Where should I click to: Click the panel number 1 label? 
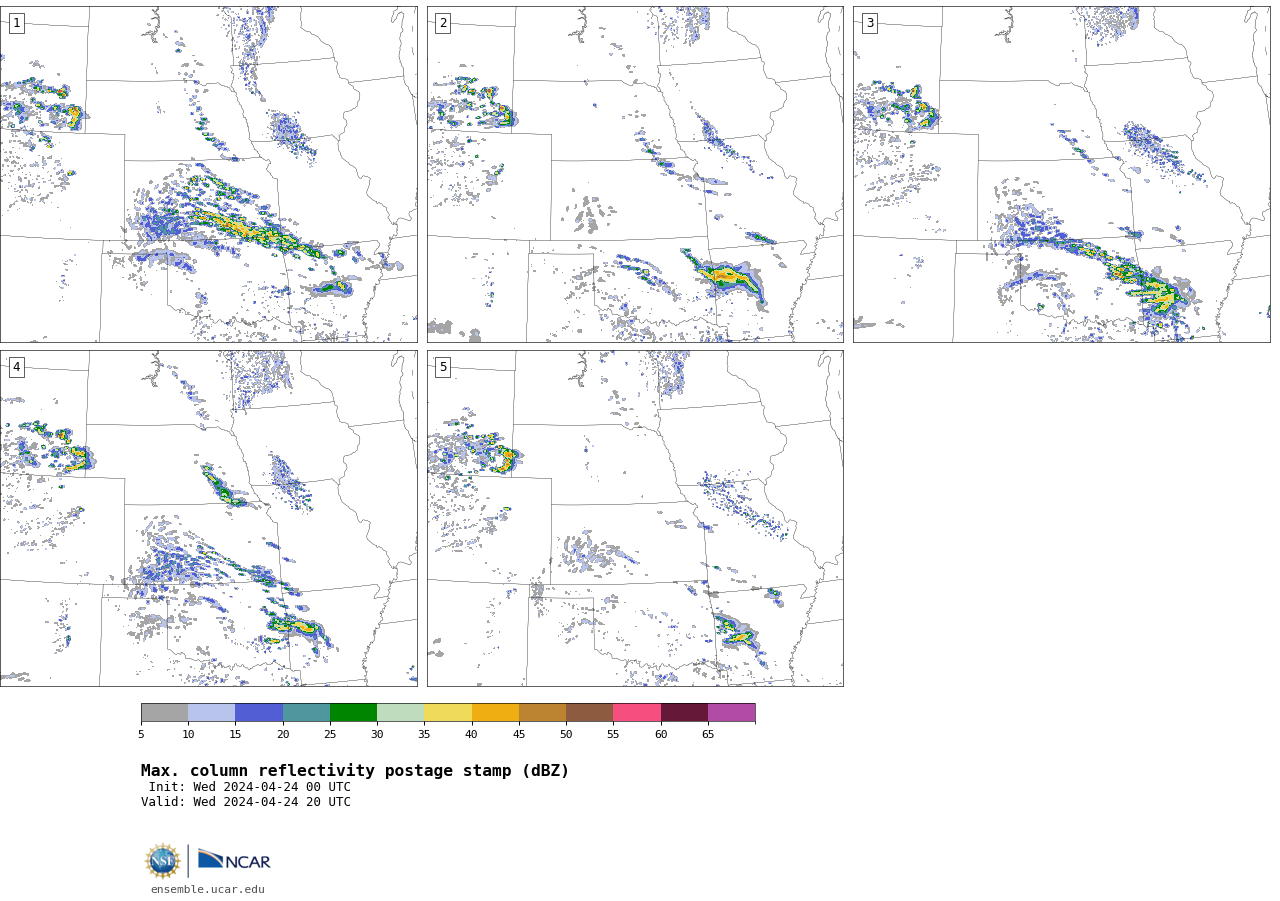(16, 23)
